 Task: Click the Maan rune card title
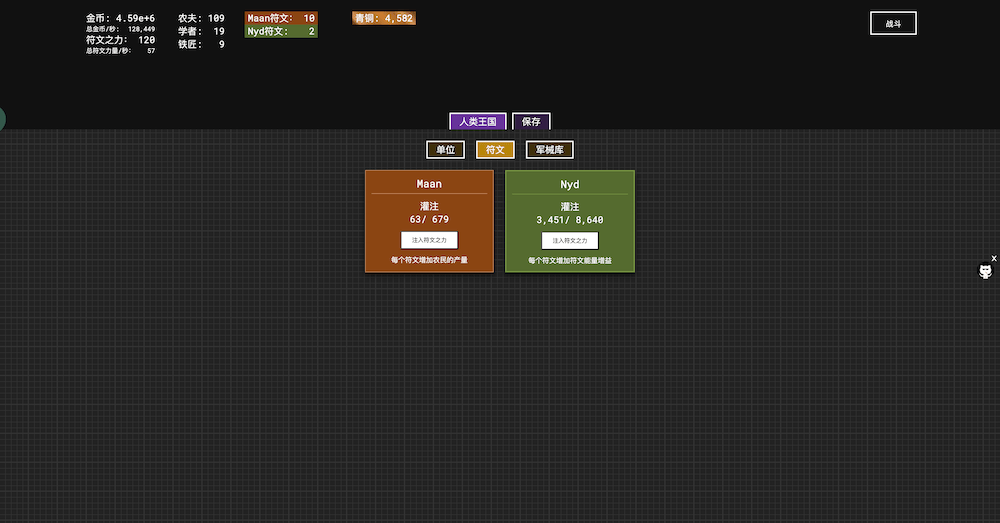pyautogui.click(x=429, y=184)
